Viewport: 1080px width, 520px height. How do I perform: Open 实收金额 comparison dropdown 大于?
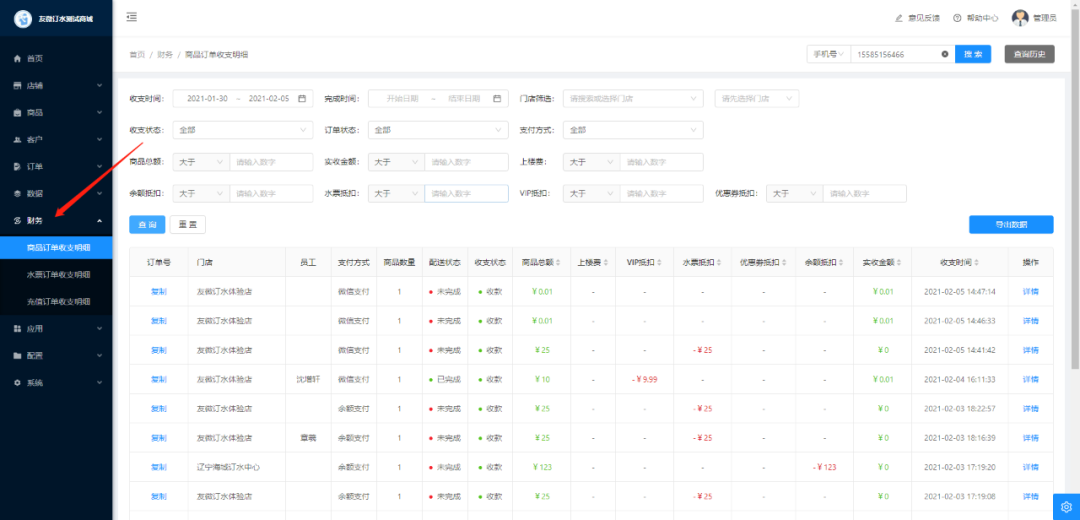pyautogui.click(x=396, y=162)
